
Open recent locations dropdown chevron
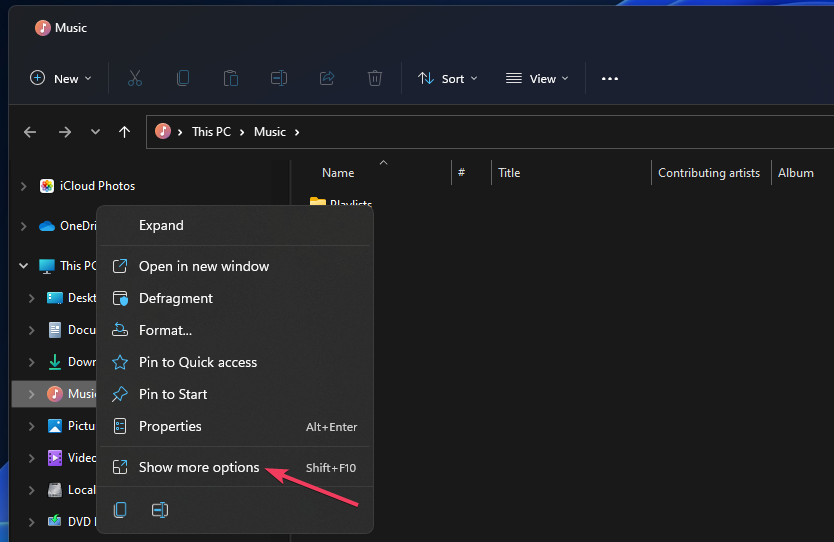pyautogui.click(x=95, y=131)
